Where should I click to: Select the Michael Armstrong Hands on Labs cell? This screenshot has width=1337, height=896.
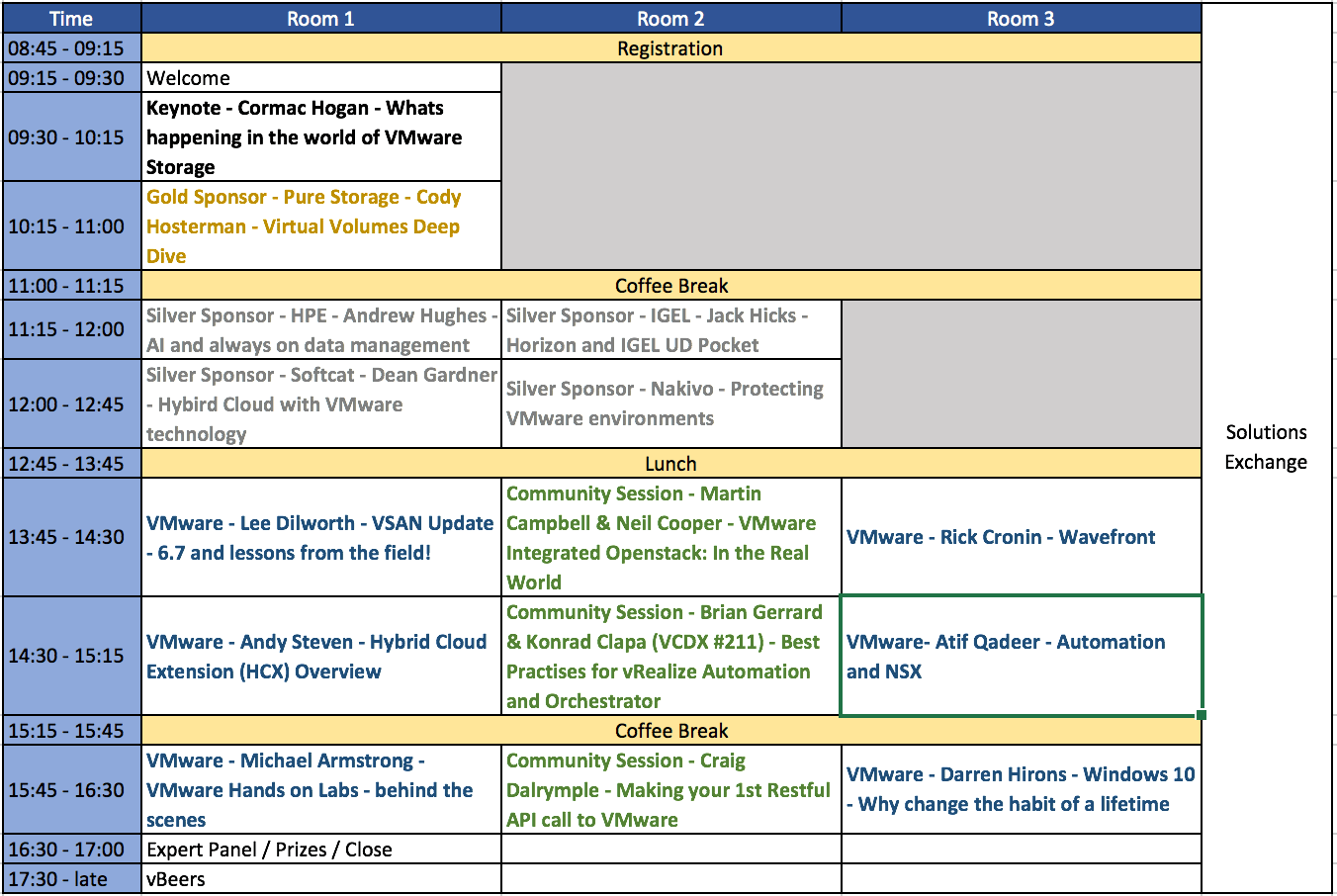[321, 790]
